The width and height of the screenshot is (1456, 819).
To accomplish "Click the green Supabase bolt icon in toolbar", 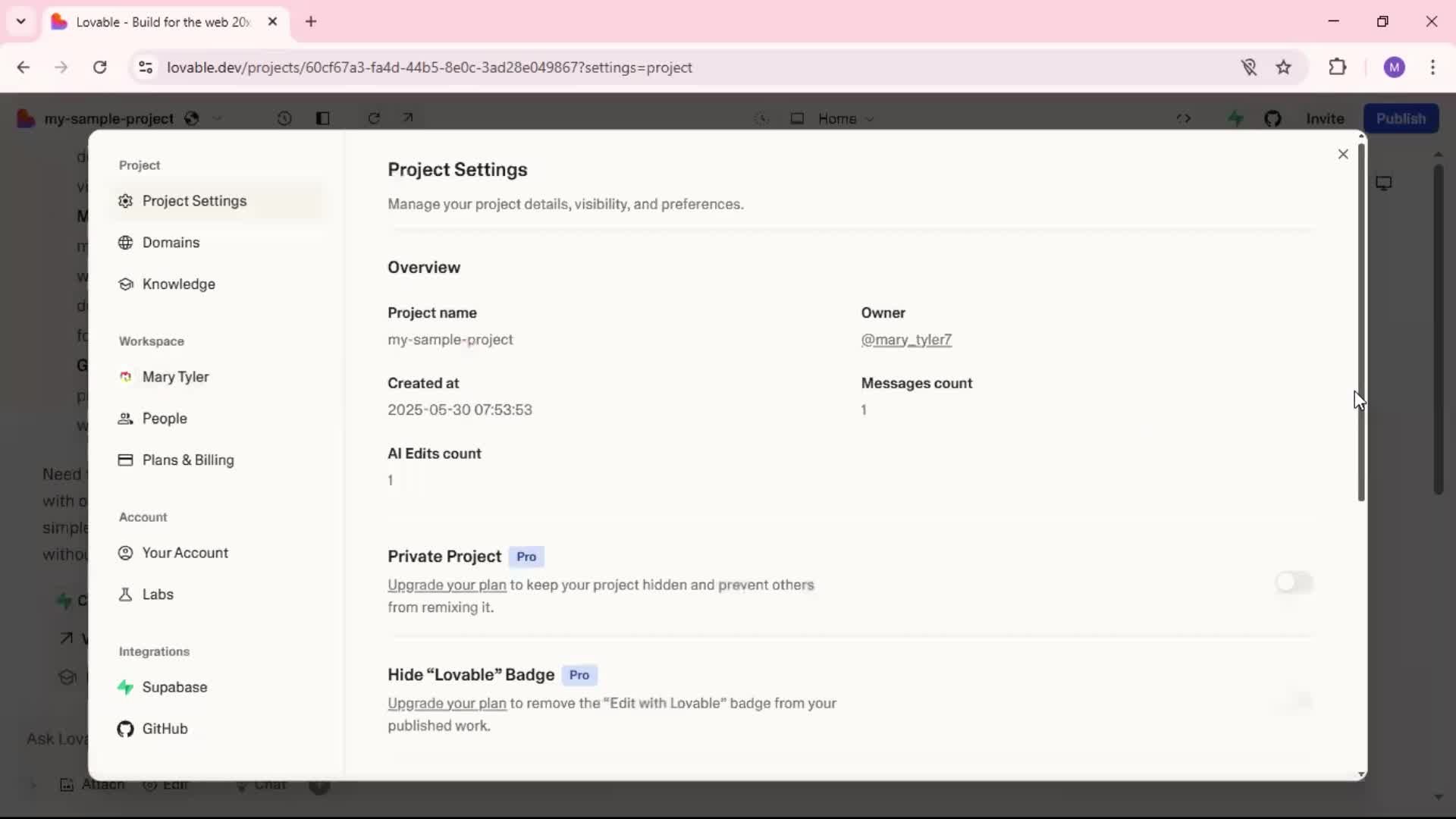I will pos(1235,118).
